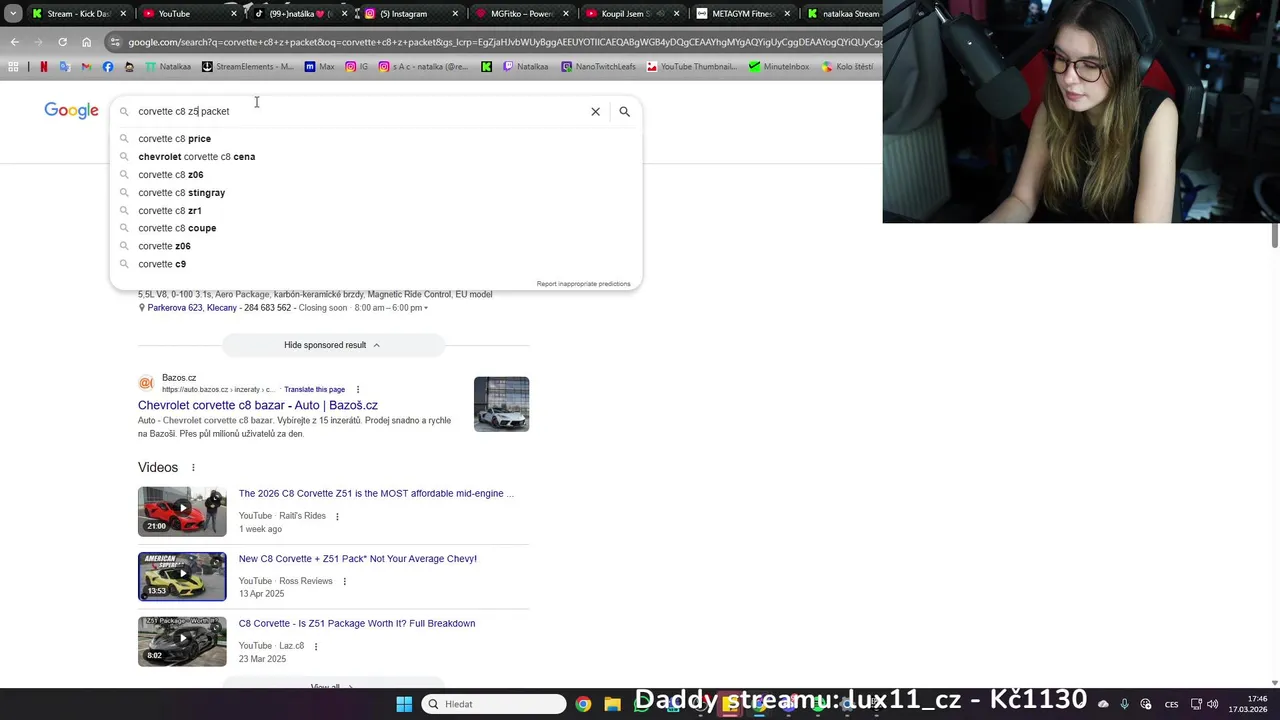The image size is (1280, 720).
Task: Open Videos section options menu
Action: tap(193, 468)
